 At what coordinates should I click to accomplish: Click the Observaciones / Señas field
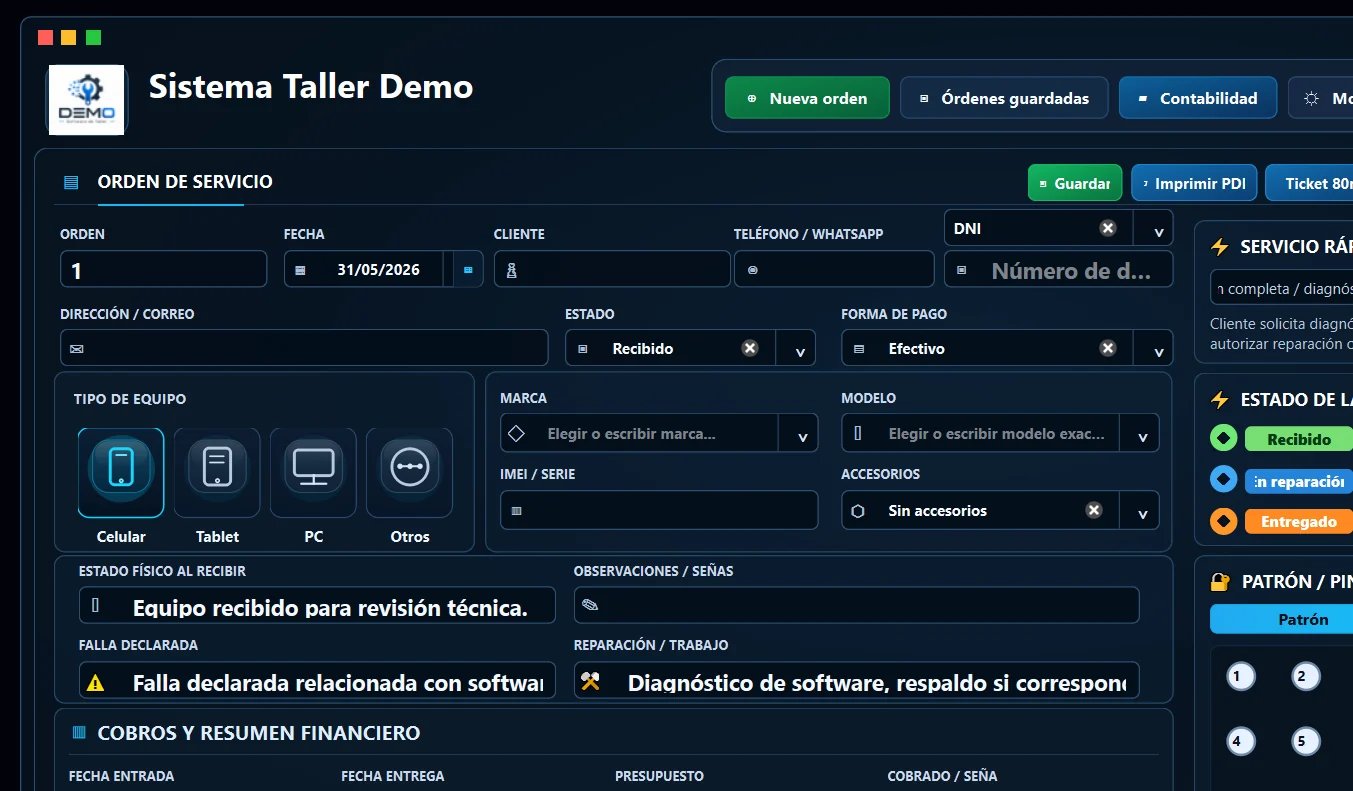(856, 605)
